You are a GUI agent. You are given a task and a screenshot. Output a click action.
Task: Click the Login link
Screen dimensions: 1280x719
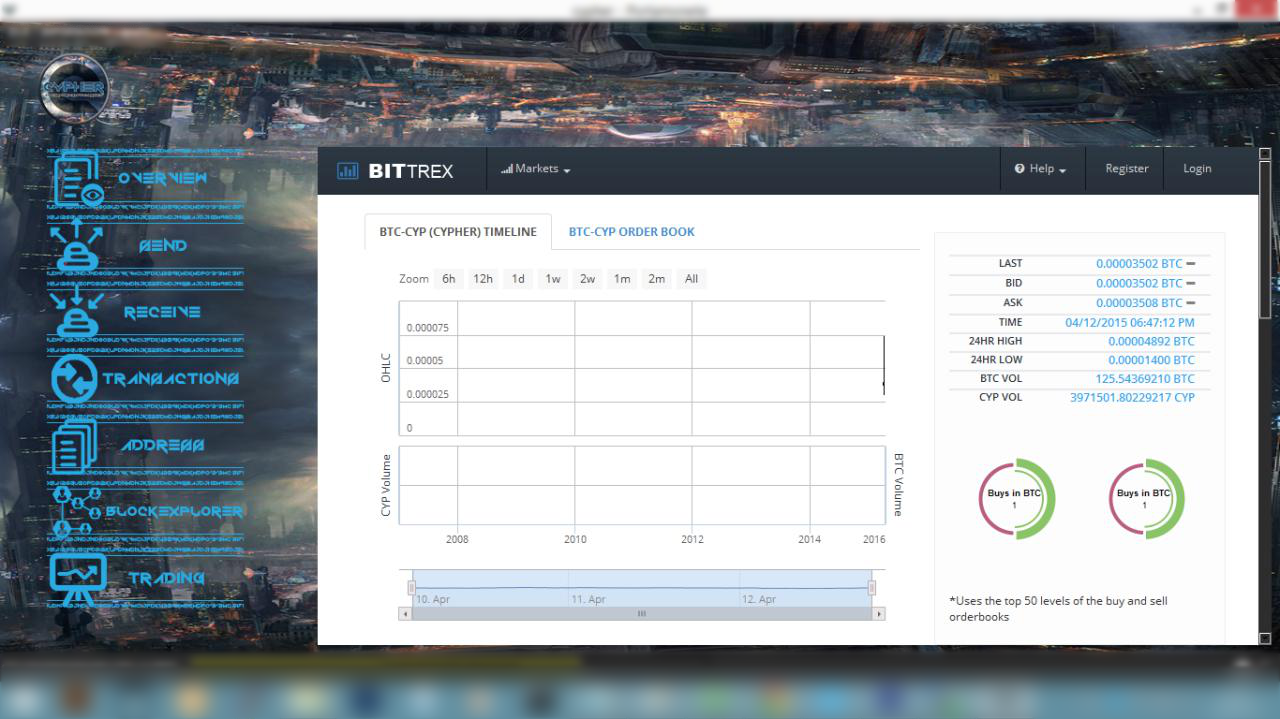point(1197,169)
